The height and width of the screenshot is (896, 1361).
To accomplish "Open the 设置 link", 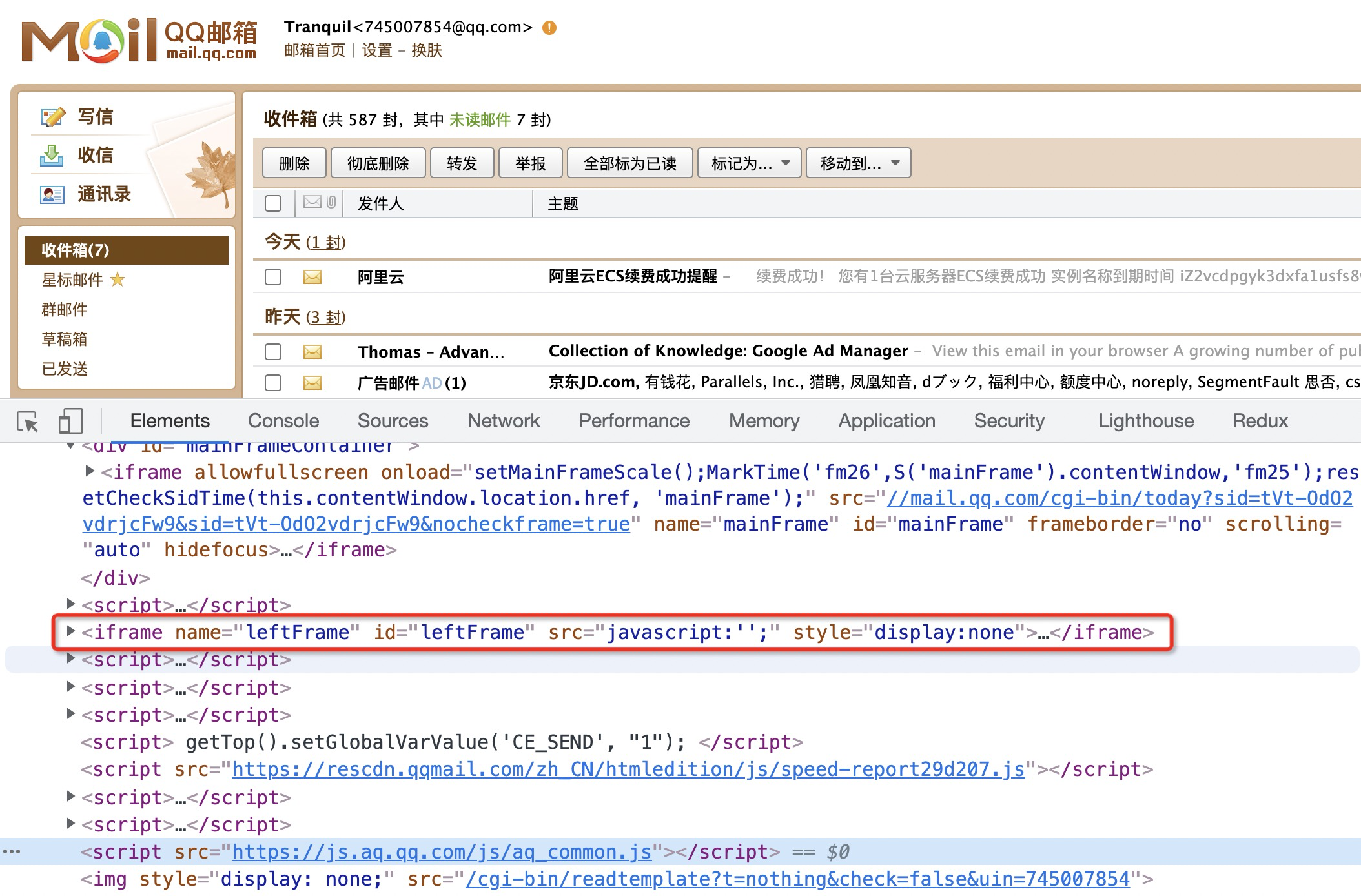I will coord(377,50).
